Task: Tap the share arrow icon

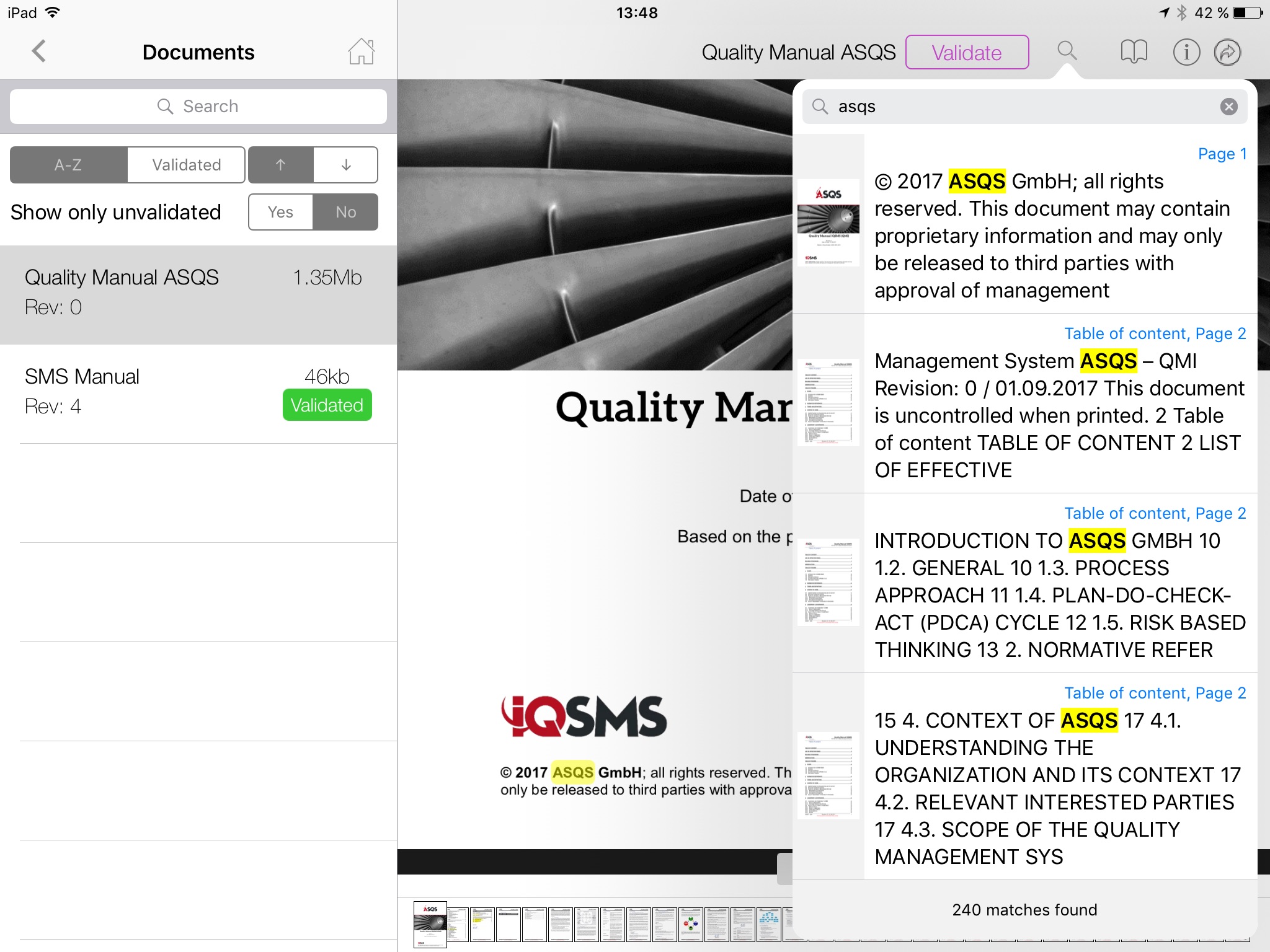Action: [1227, 52]
